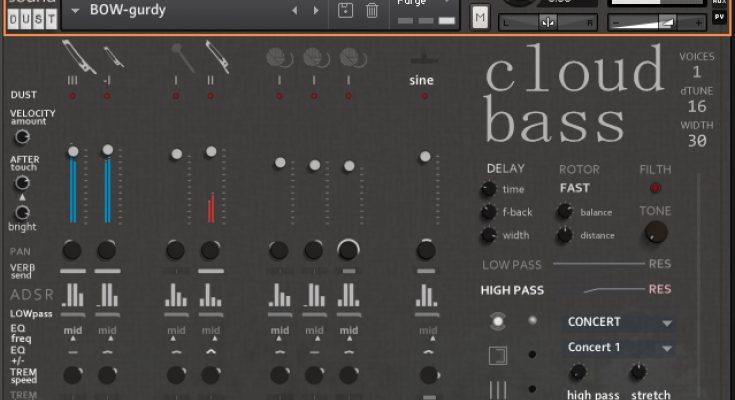This screenshot has width=735, height=400.
Task: Click the next preset arrow
Action: pos(317,10)
